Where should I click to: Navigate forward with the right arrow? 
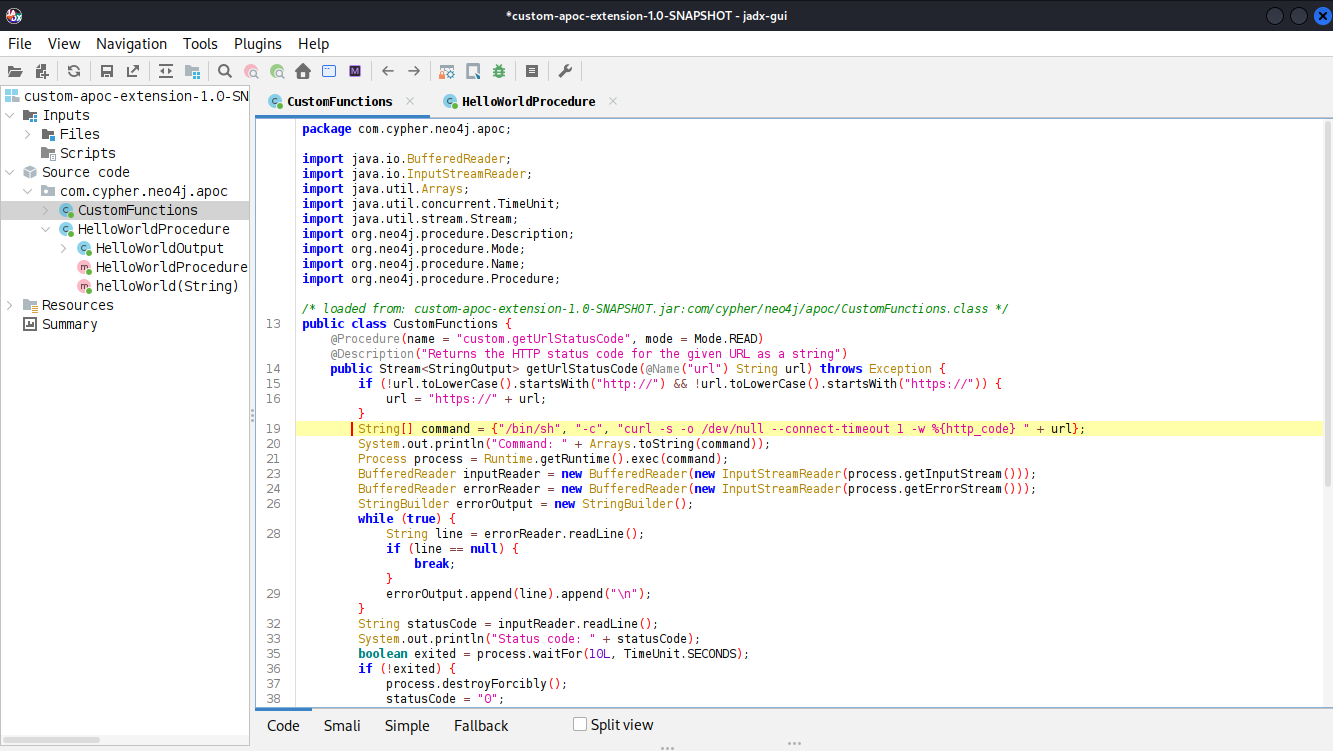coord(414,71)
